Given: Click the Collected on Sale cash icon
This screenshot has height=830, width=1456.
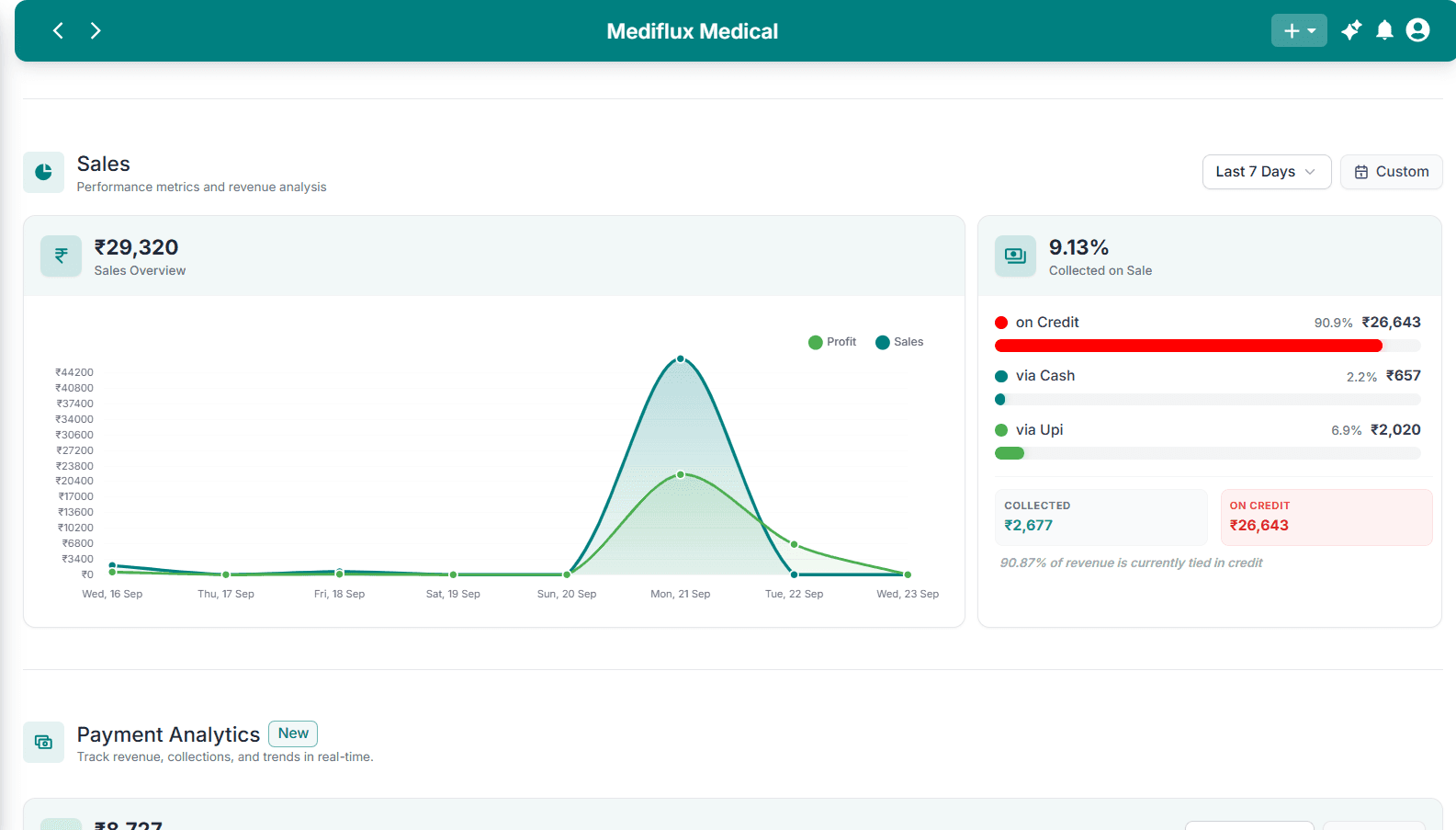Looking at the screenshot, I should (x=1015, y=256).
